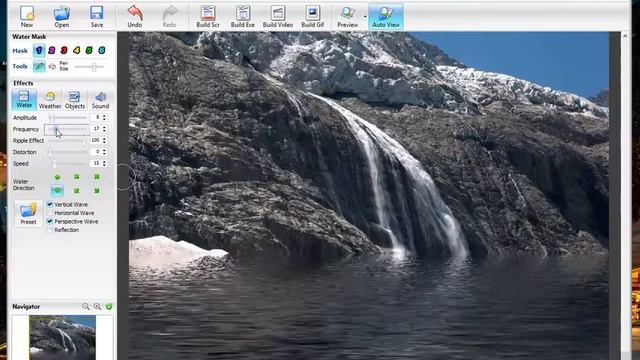Zoom out in Navigator panel
This screenshot has width=640, height=360.
coord(86,307)
